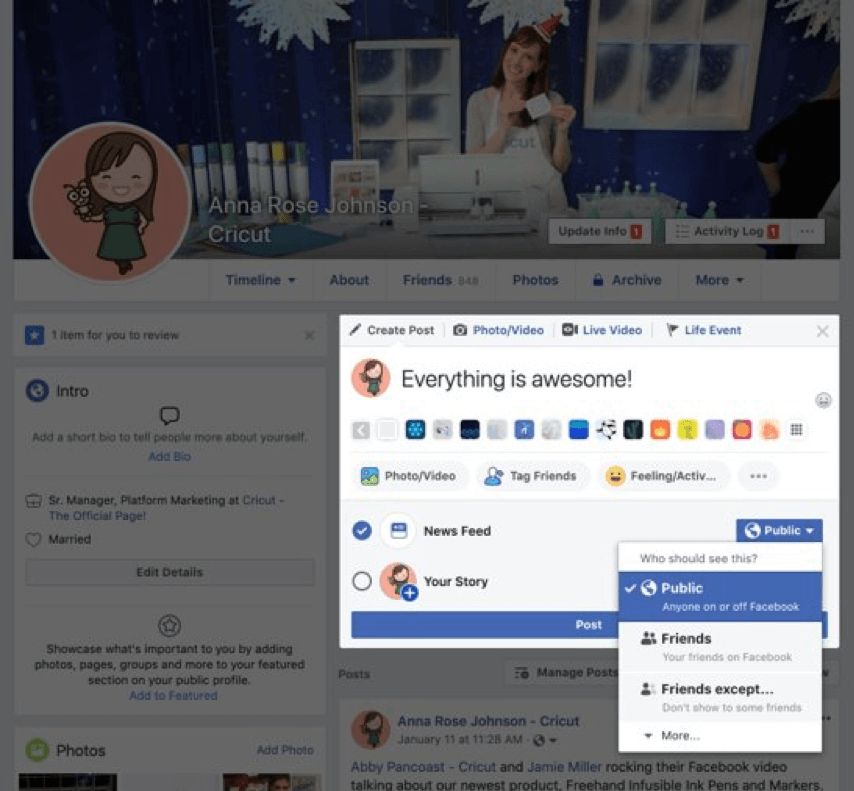This screenshot has height=791, width=854.
Task: Click the Feeling/Activity smiley icon
Action: point(615,476)
